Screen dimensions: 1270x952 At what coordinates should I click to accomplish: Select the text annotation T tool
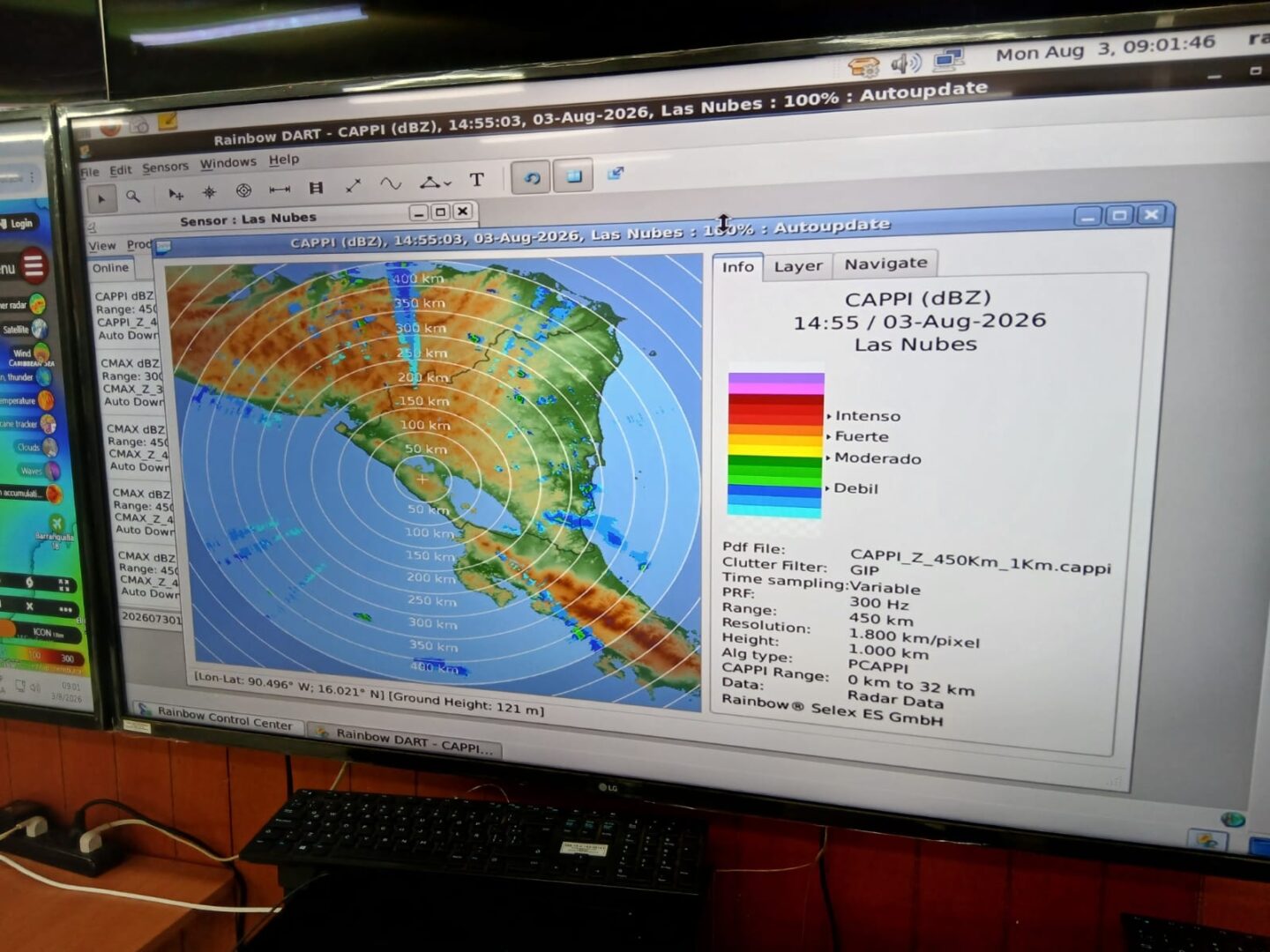coord(476,180)
